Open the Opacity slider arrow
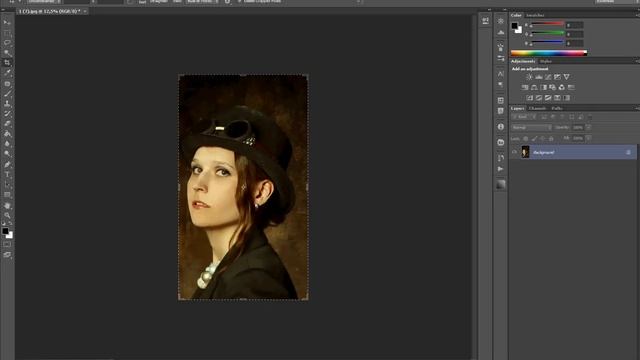The image size is (640, 360). [x=589, y=128]
